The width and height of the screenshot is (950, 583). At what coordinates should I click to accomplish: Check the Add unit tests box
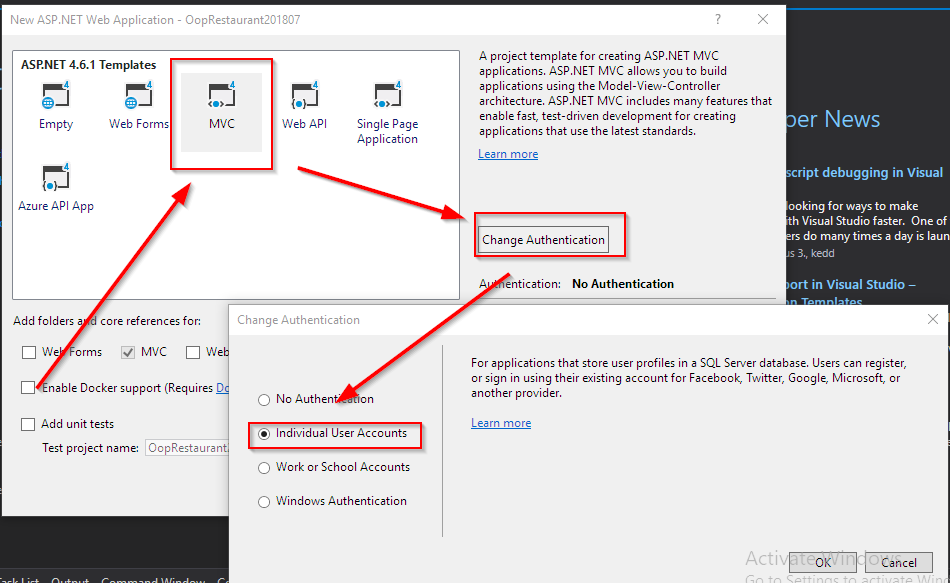point(28,424)
